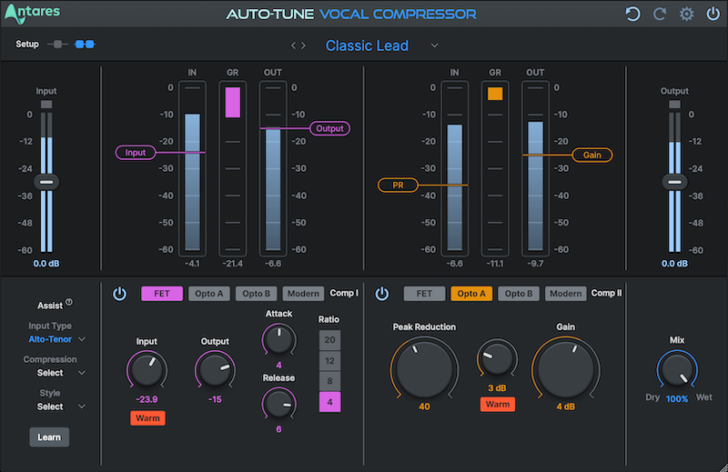Screen dimensions: 728x472
Task: Click the Input fader clip indicator
Action: [46, 104]
